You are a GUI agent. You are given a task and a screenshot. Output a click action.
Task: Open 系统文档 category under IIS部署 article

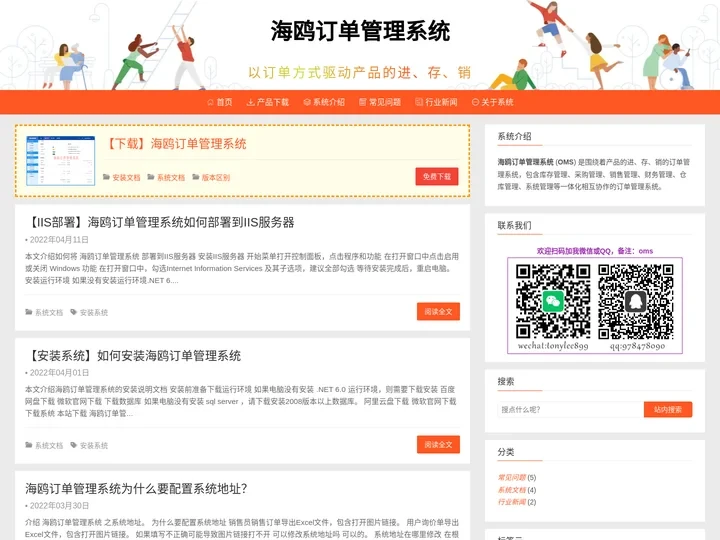pos(49,313)
